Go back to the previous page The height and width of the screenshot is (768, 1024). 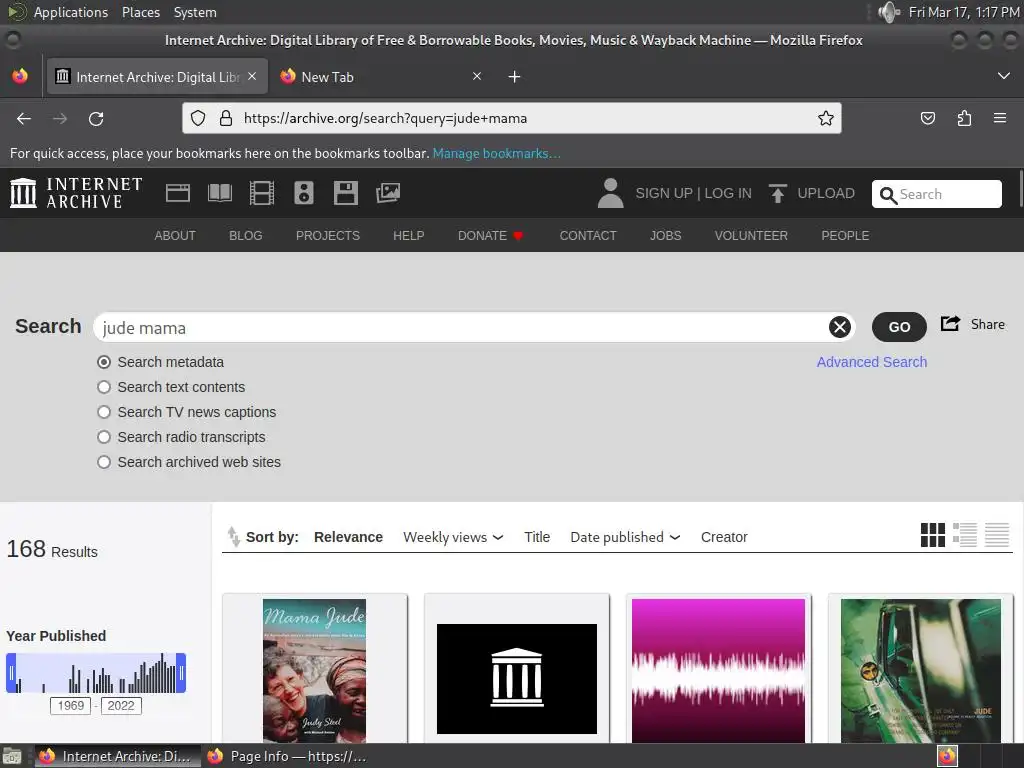click(24, 119)
